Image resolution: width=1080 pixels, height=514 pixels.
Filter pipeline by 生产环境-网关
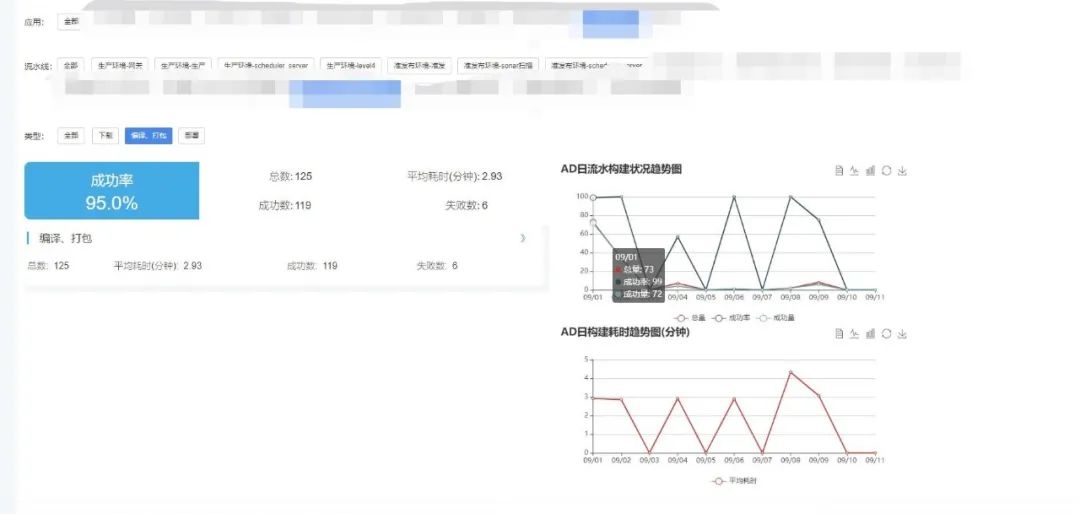(x=121, y=65)
